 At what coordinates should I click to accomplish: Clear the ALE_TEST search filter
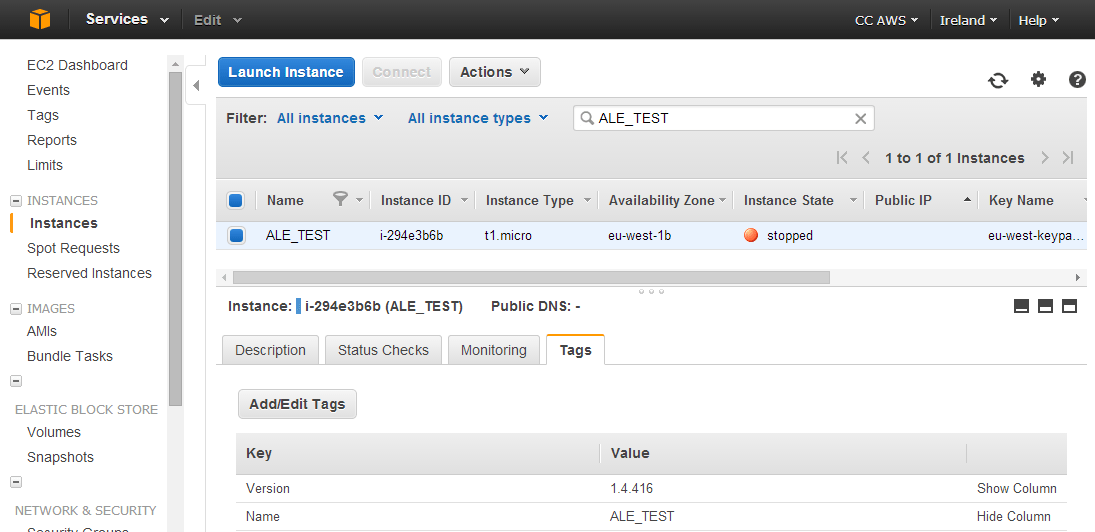(x=860, y=118)
